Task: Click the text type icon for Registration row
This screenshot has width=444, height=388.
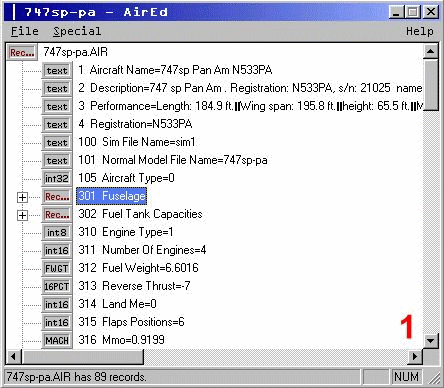Action: click(57, 125)
